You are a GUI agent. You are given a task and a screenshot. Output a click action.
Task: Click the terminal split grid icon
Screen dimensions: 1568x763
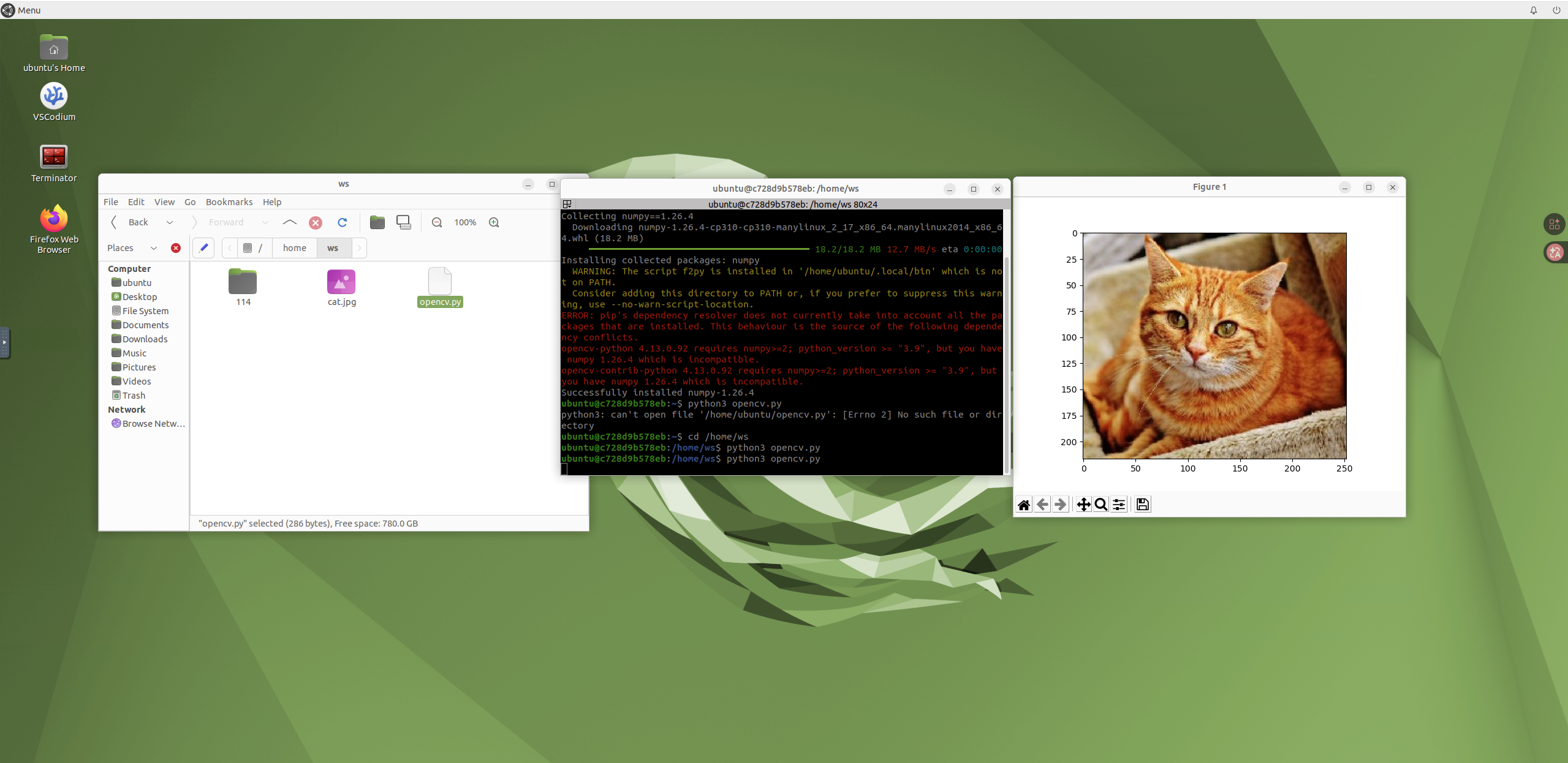[x=567, y=205]
